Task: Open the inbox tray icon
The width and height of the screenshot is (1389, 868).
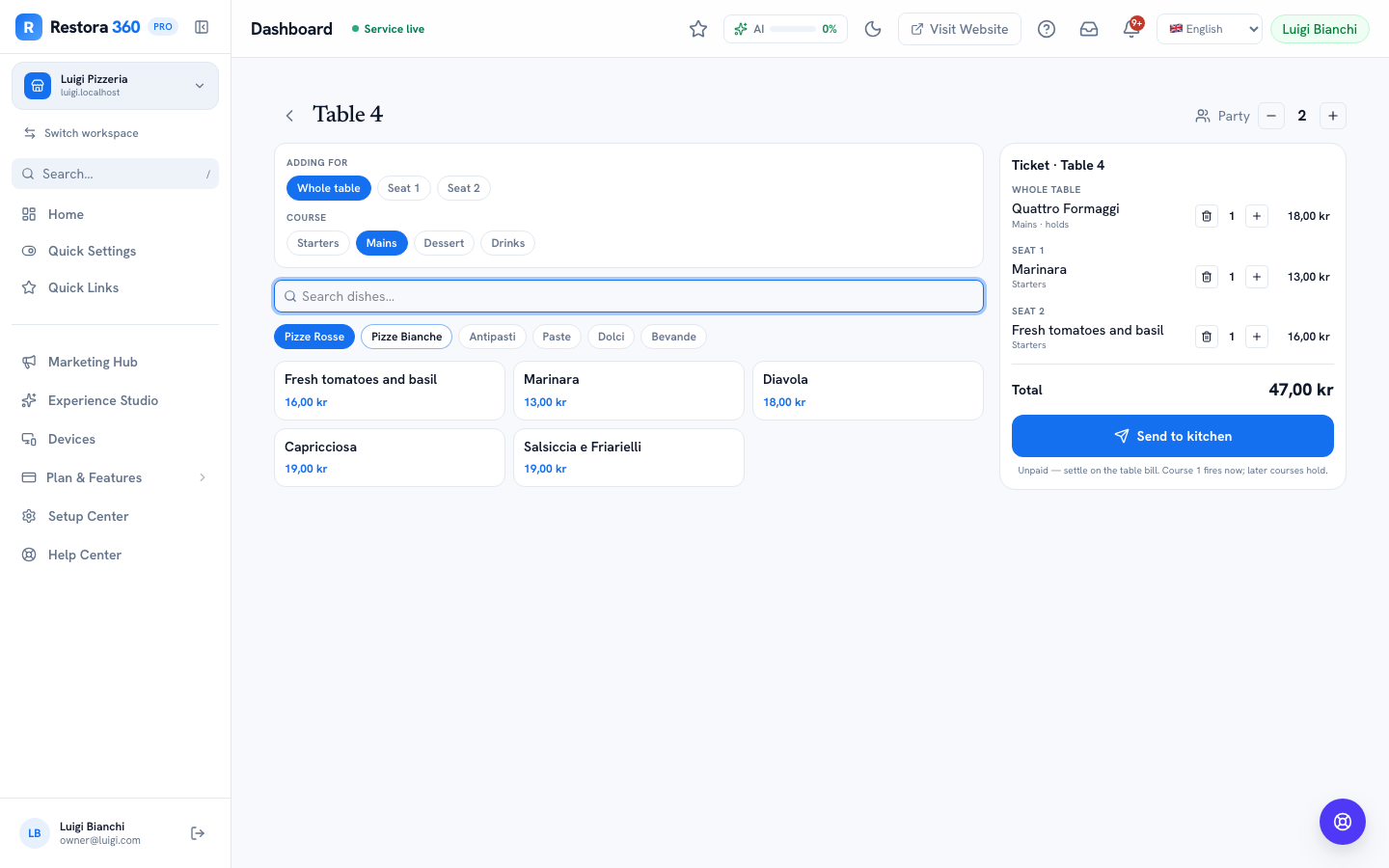Action: 1089,29
